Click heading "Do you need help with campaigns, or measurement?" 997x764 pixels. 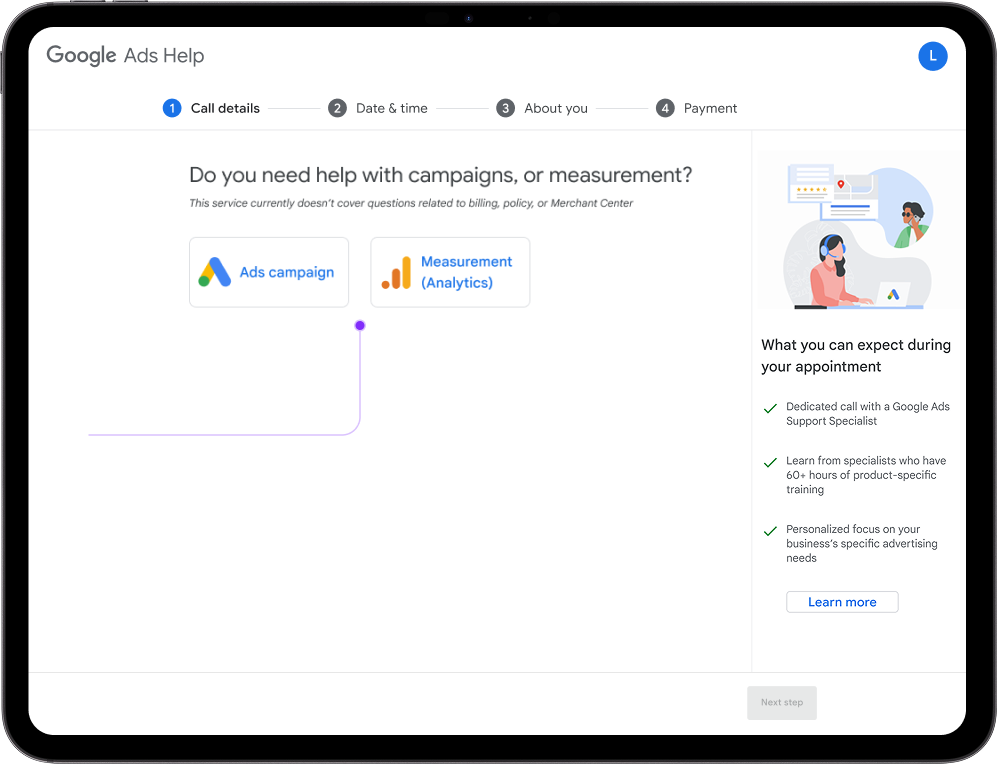pos(441,175)
